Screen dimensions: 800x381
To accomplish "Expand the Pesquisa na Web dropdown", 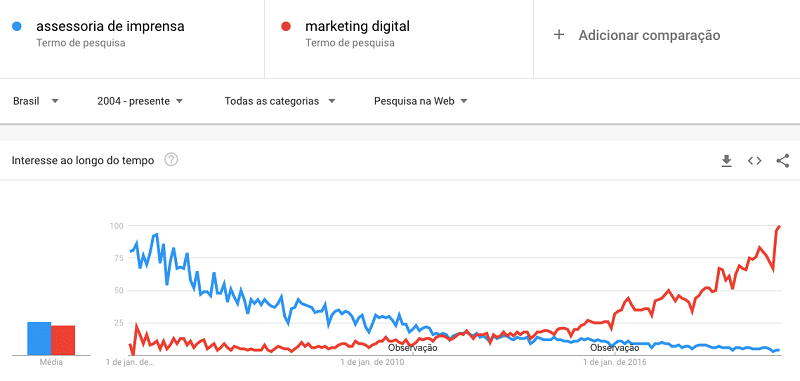I will click(420, 101).
